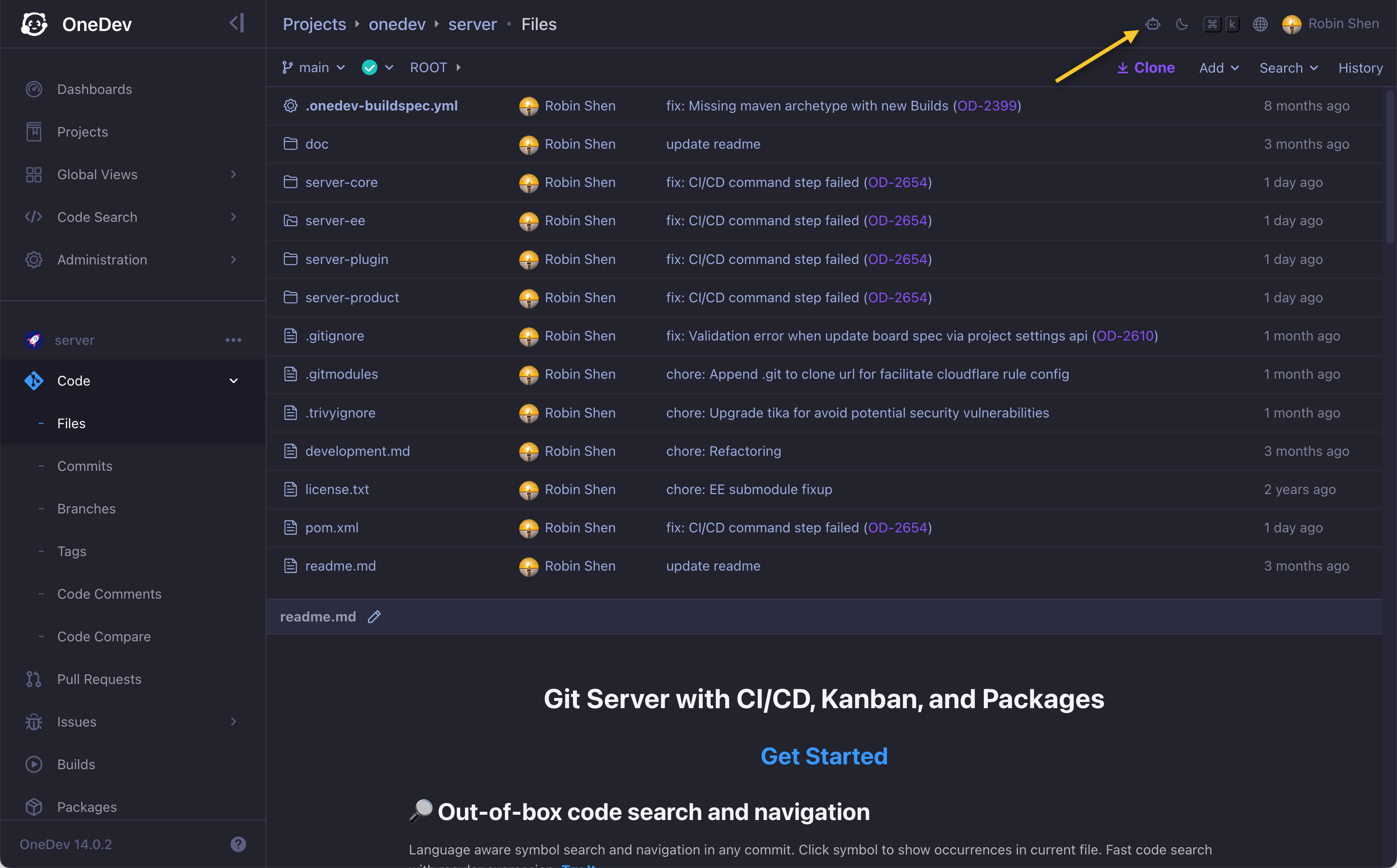Collapse the left sidebar
Screen dimensions: 1397x868
[236, 23]
